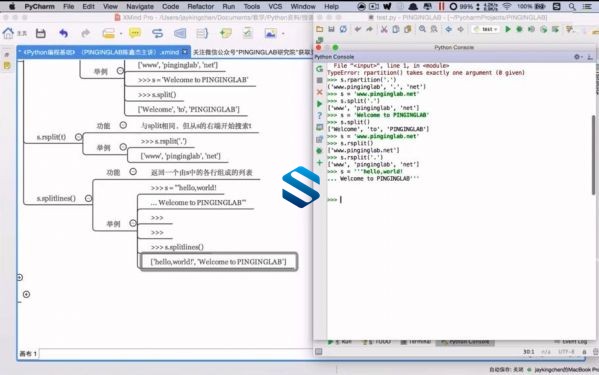The height and width of the screenshot is (375, 599).
Task: Rerun the Python console with green icon
Action: [x=319, y=69]
